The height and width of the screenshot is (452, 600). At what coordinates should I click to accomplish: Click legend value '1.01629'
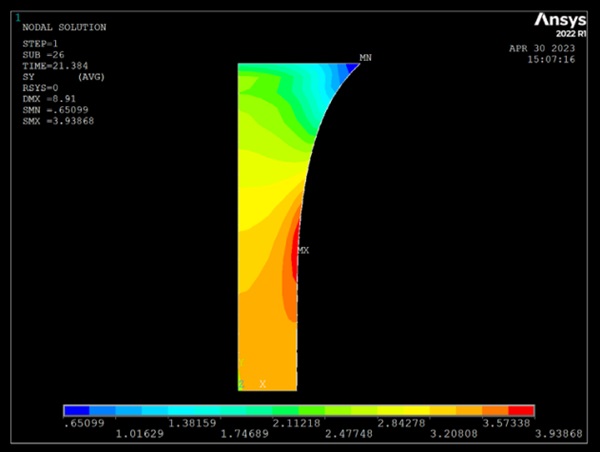(x=140, y=434)
